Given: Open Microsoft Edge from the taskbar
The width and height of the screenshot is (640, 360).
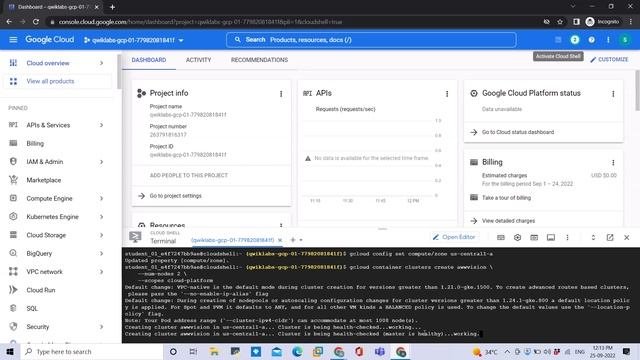Looking at the screenshot, I should coord(297,351).
